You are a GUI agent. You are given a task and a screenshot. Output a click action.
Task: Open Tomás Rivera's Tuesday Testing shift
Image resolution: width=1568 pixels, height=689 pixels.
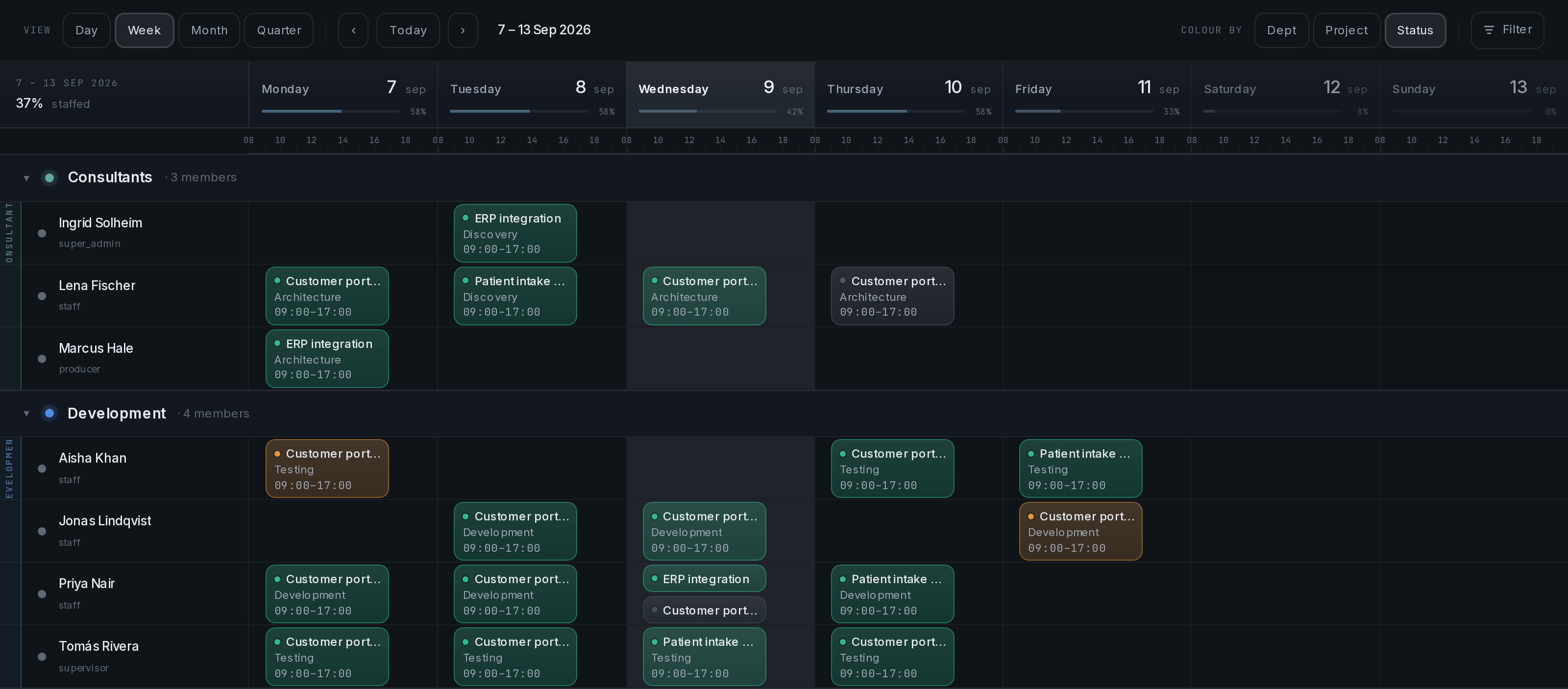point(515,657)
